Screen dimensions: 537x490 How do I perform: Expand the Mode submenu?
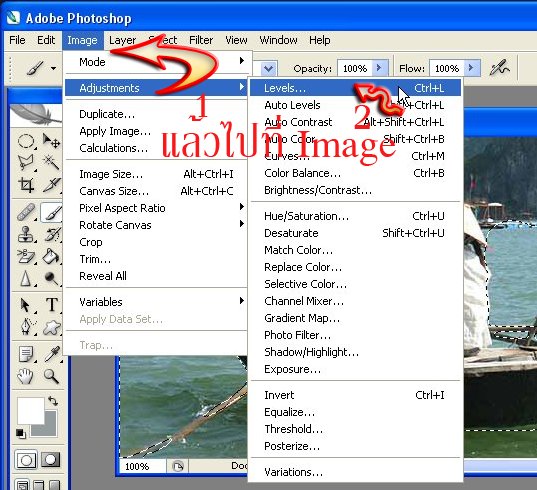coord(156,62)
